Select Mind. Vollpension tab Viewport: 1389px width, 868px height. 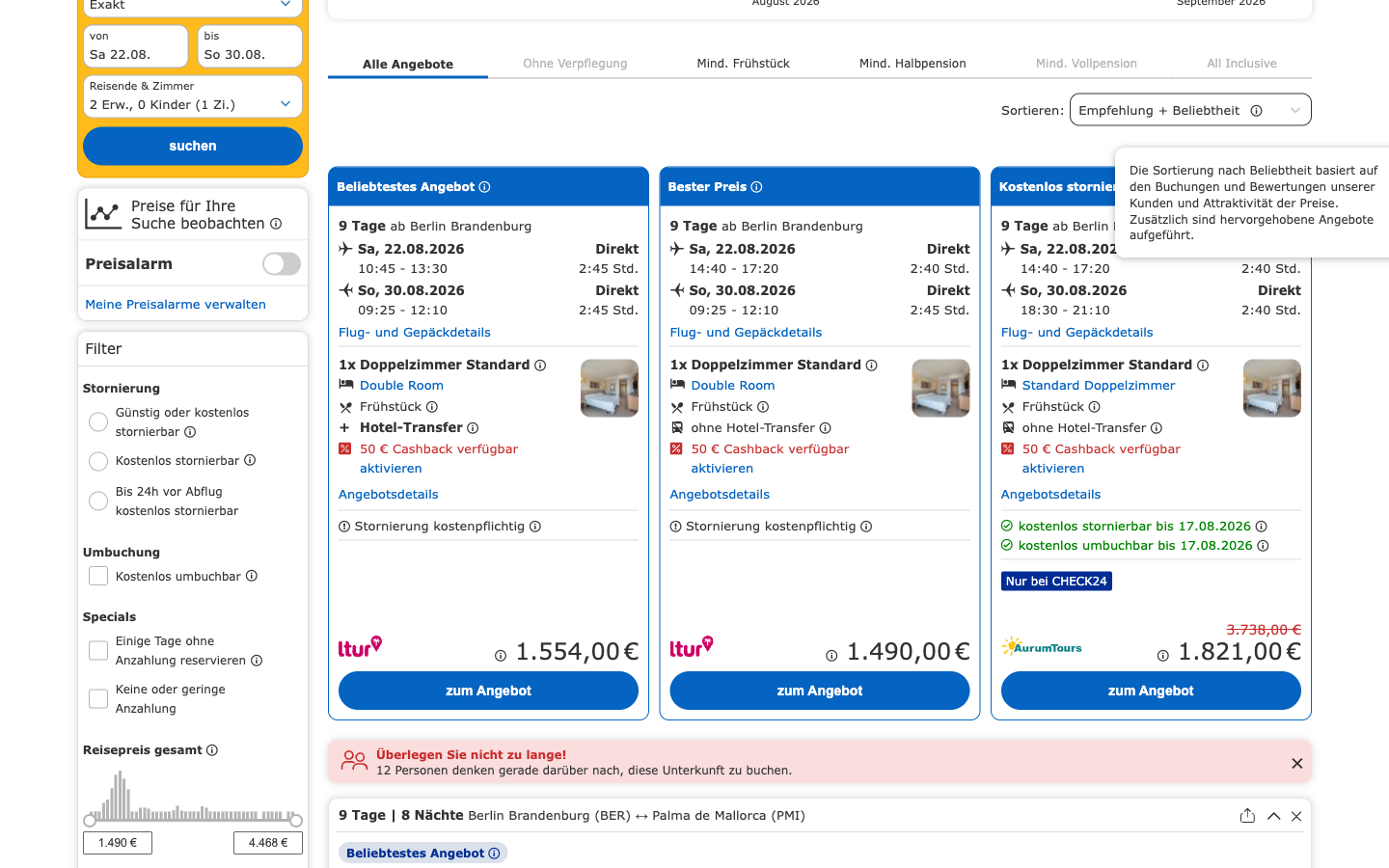click(x=1086, y=64)
